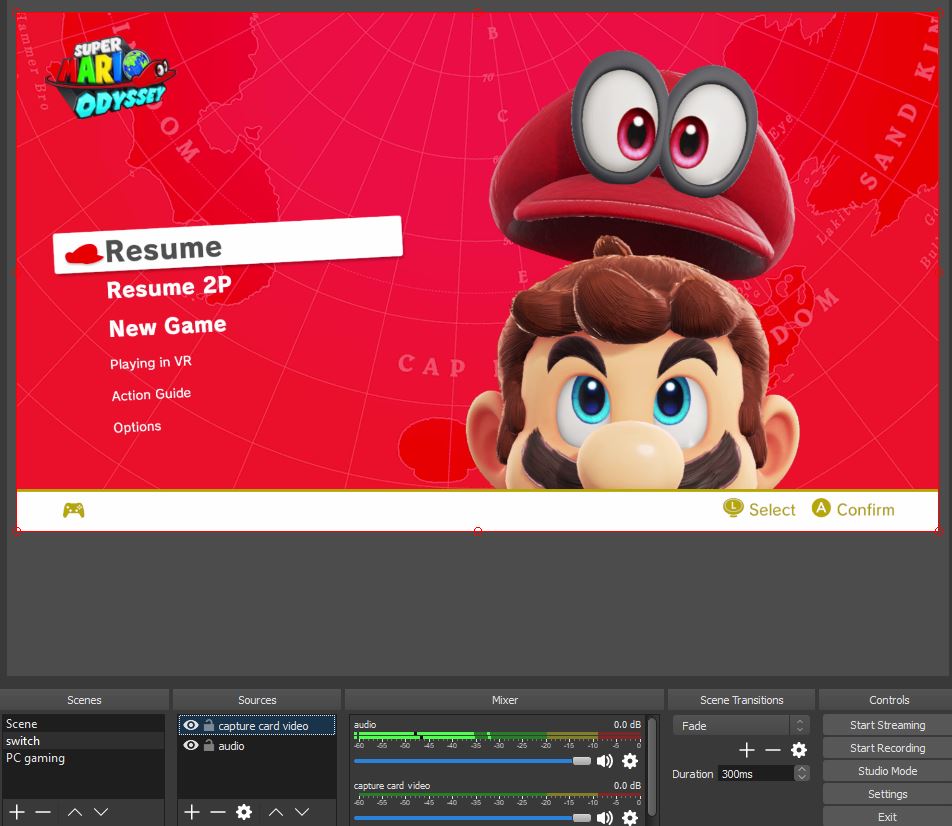Hide the capture card video source
The height and width of the screenshot is (826, 952).
coord(191,725)
